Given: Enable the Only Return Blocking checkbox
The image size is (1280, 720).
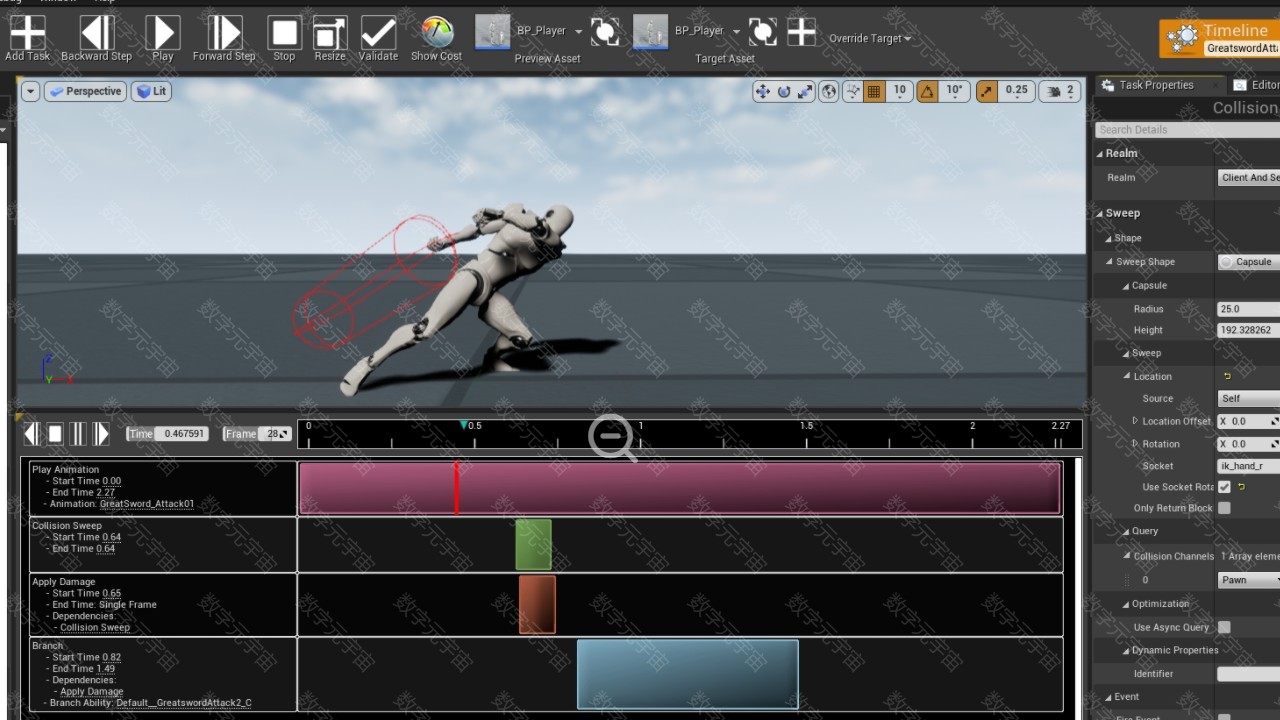Looking at the screenshot, I should (x=1224, y=508).
